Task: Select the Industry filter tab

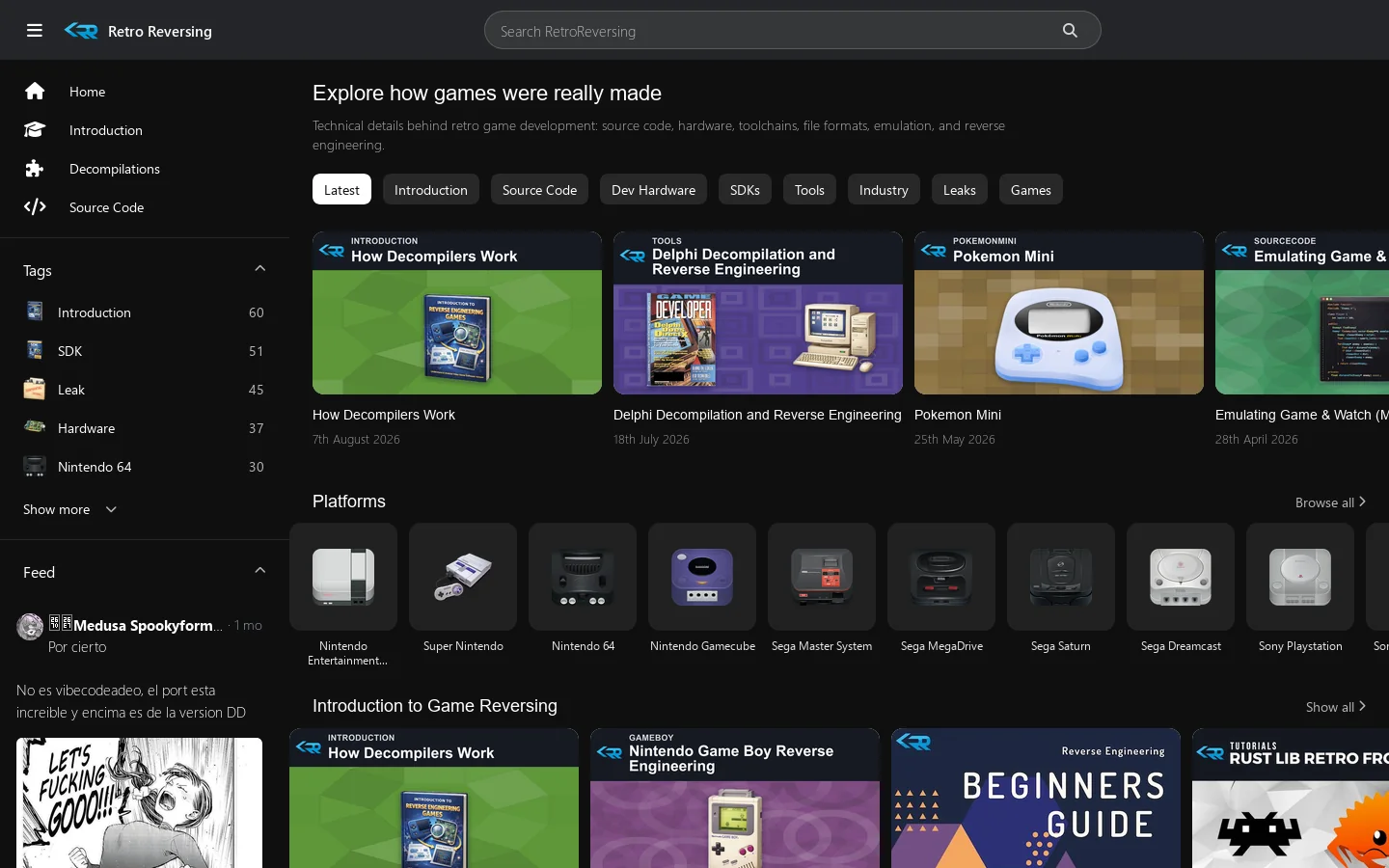Action: 884,190
